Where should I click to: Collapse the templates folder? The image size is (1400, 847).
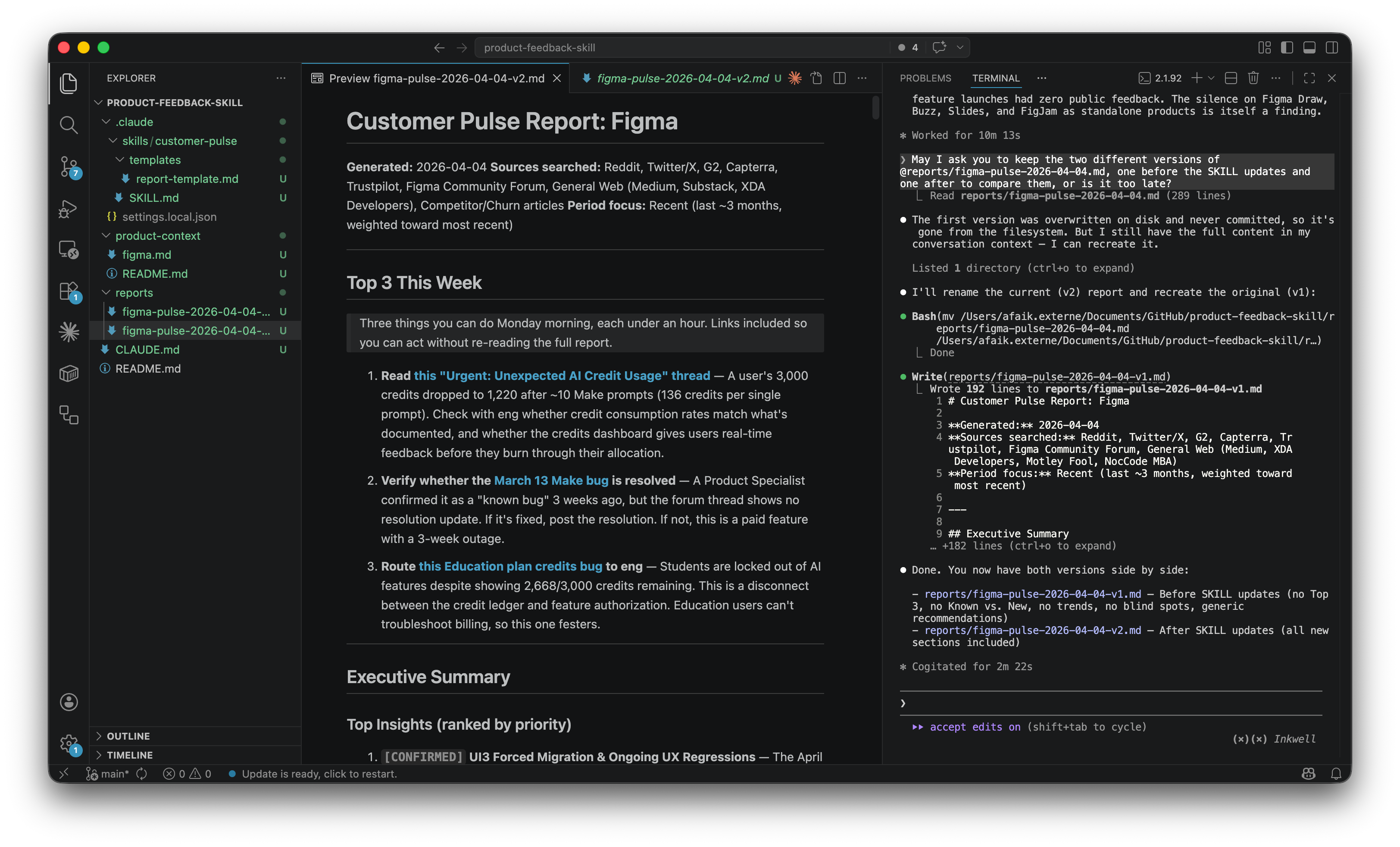155,160
